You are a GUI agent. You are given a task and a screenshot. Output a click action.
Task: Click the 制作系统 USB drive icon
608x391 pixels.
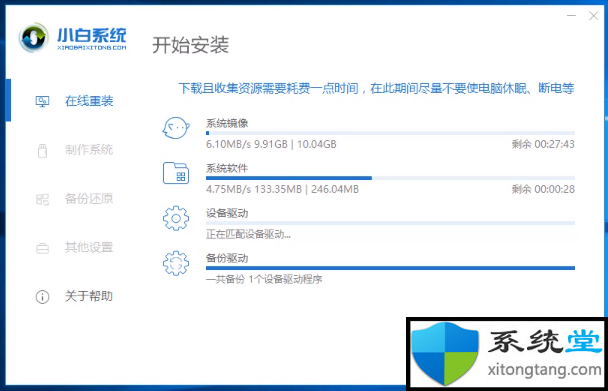click(x=42, y=151)
